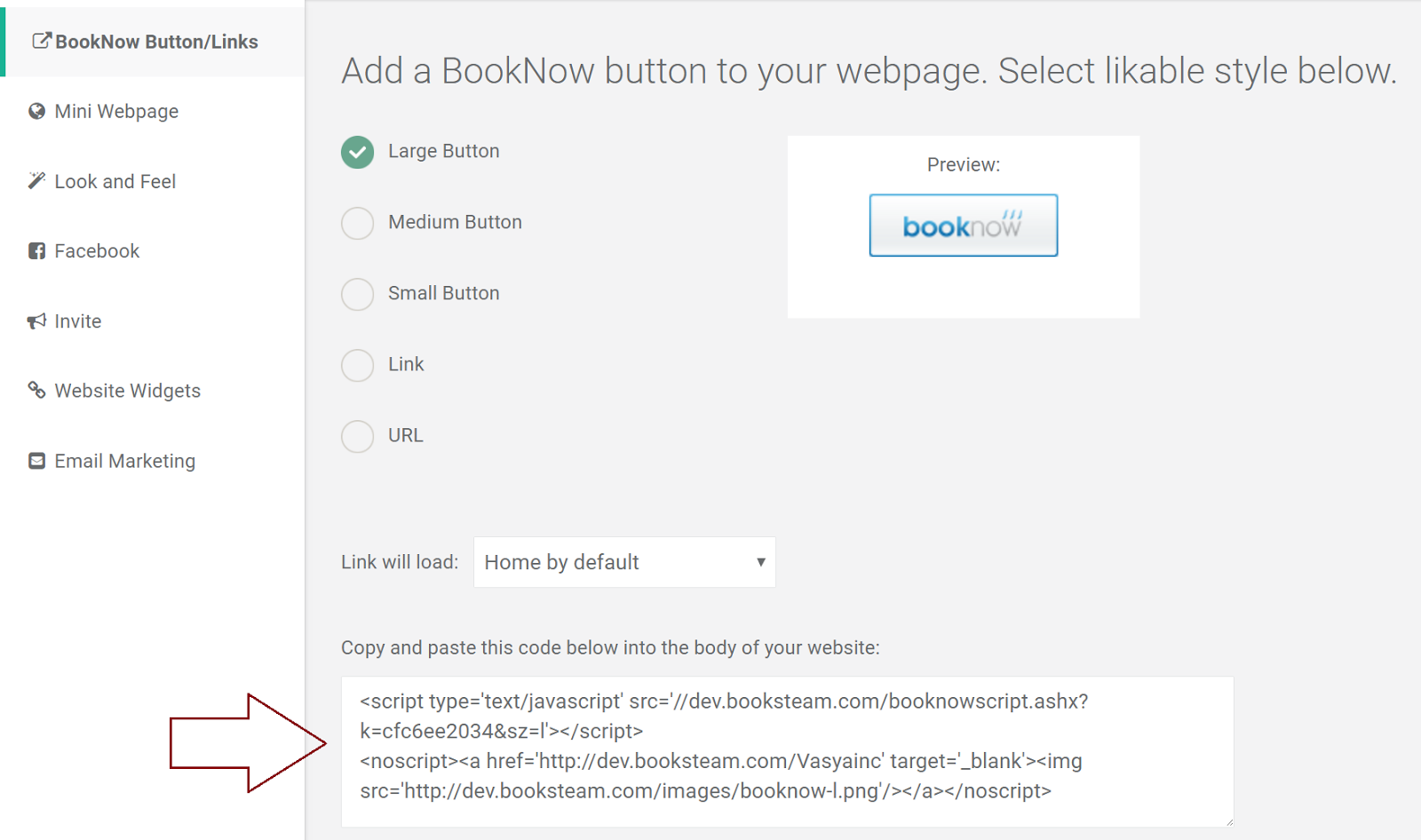1421x840 pixels.
Task: Click the Email Marketing envelope icon
Action: click(36, 460)
